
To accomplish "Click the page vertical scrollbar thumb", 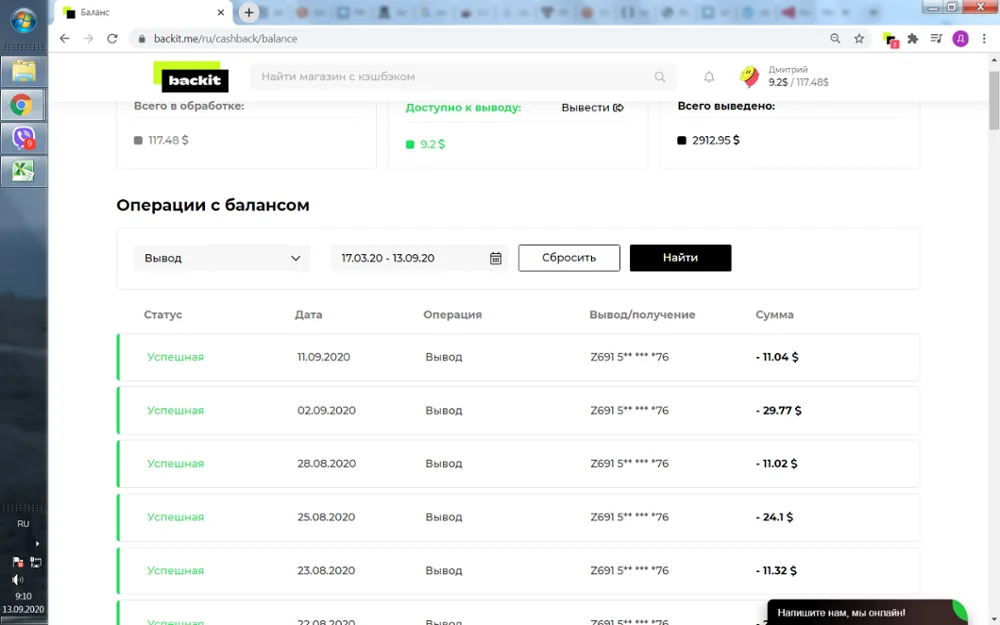I will [x=994, y=99].
